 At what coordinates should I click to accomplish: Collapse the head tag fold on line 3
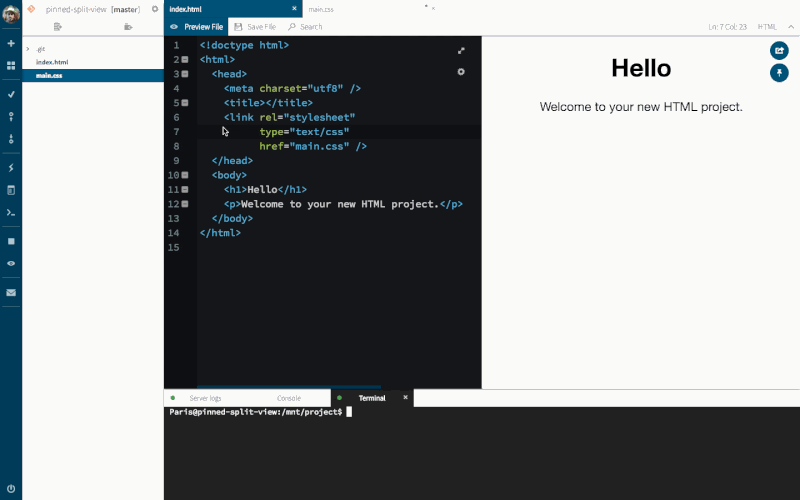coord(185,74)
